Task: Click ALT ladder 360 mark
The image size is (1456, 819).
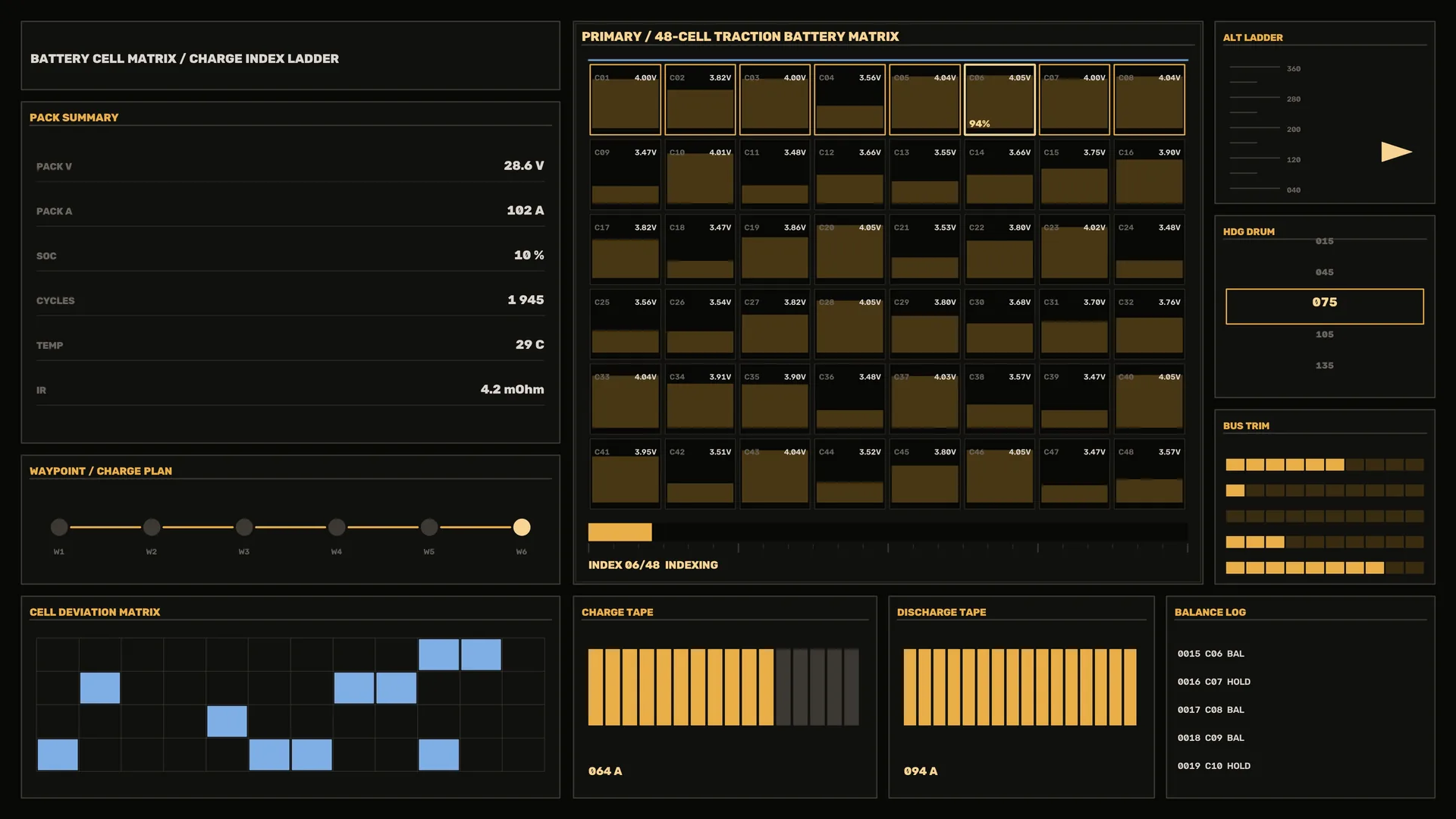Action: coord(1294,69)
